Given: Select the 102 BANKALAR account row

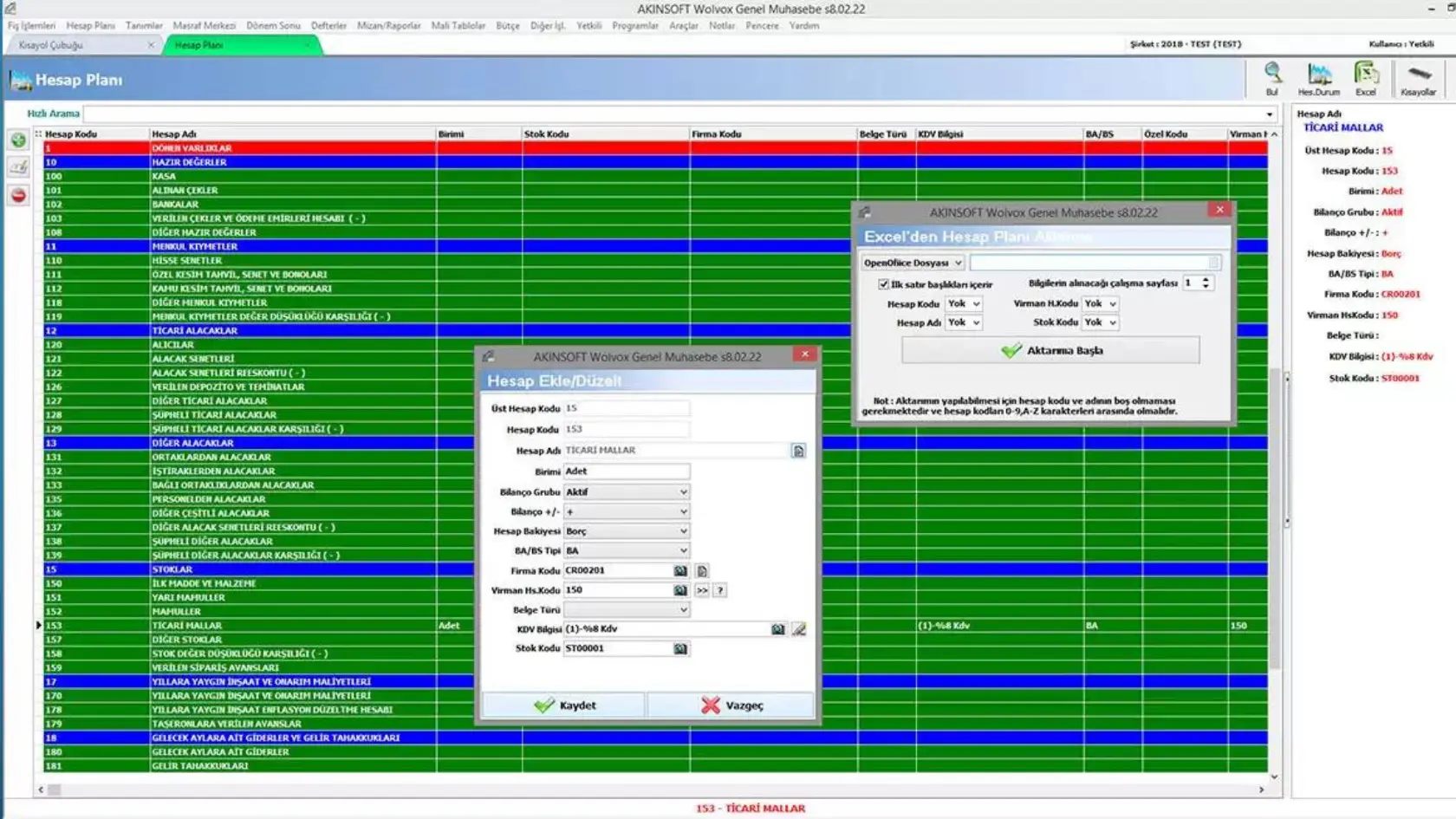Looking at the screenshot, I should pos(655,205).
